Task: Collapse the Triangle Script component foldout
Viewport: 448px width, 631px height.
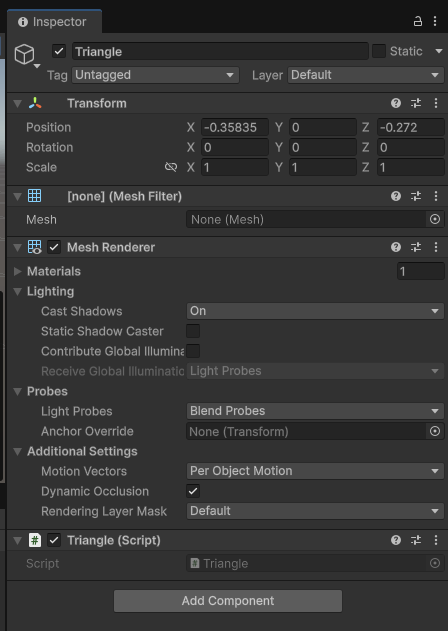Action: tap(17, 540)
